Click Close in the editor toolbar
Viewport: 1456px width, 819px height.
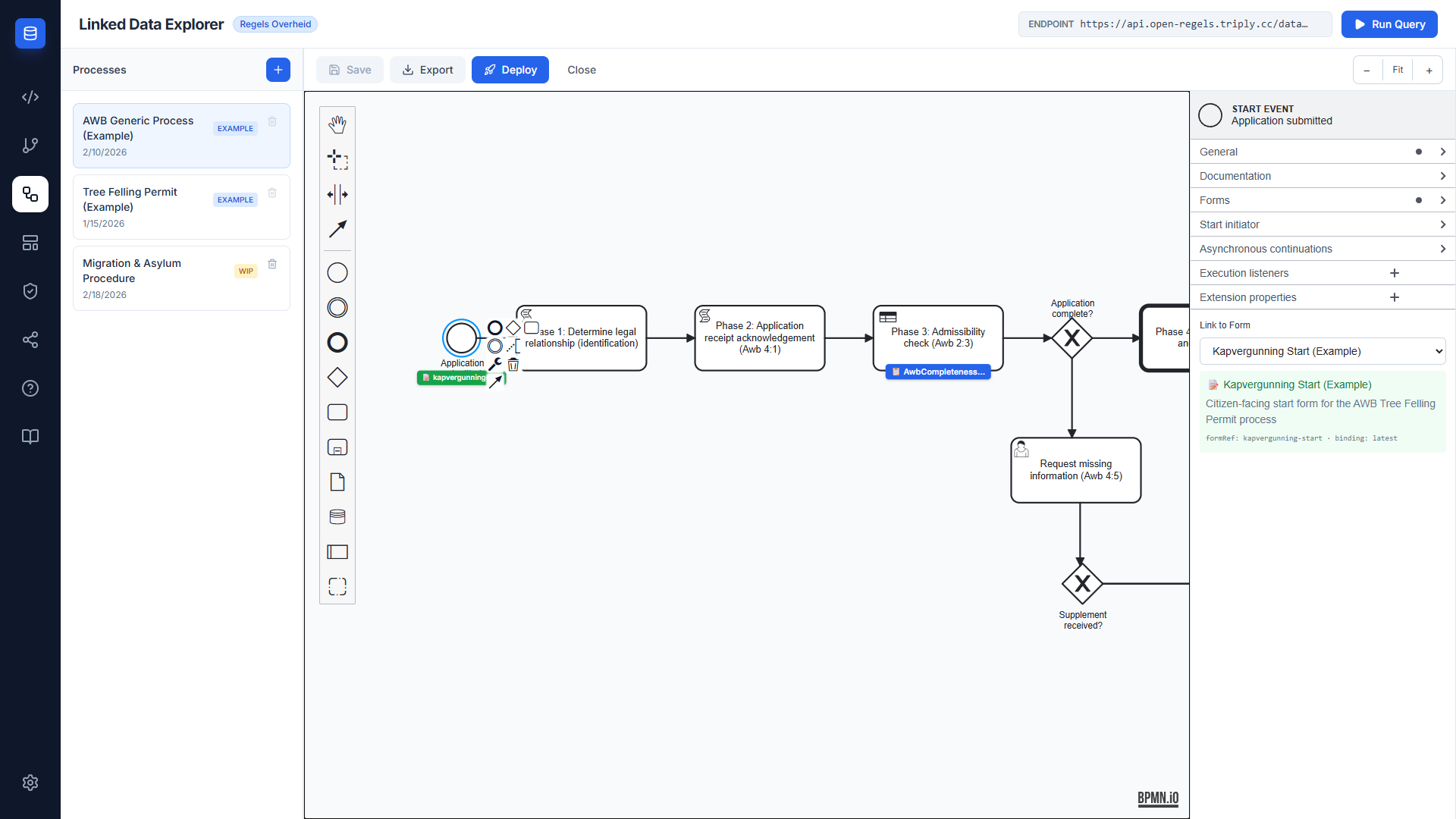coord(581,70)
